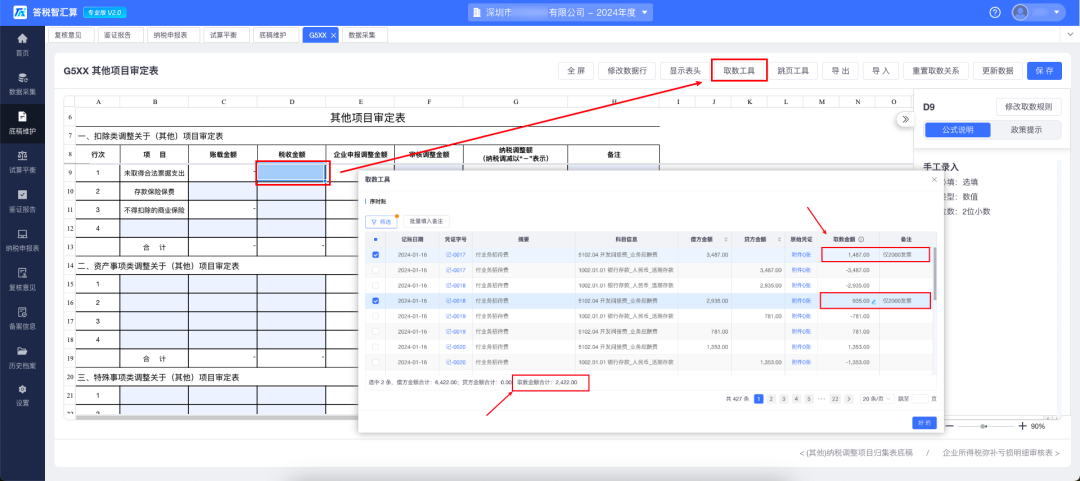Open 试算平衡 in the left sidebar
The image size is (1080, 481).
coord(22,161)
